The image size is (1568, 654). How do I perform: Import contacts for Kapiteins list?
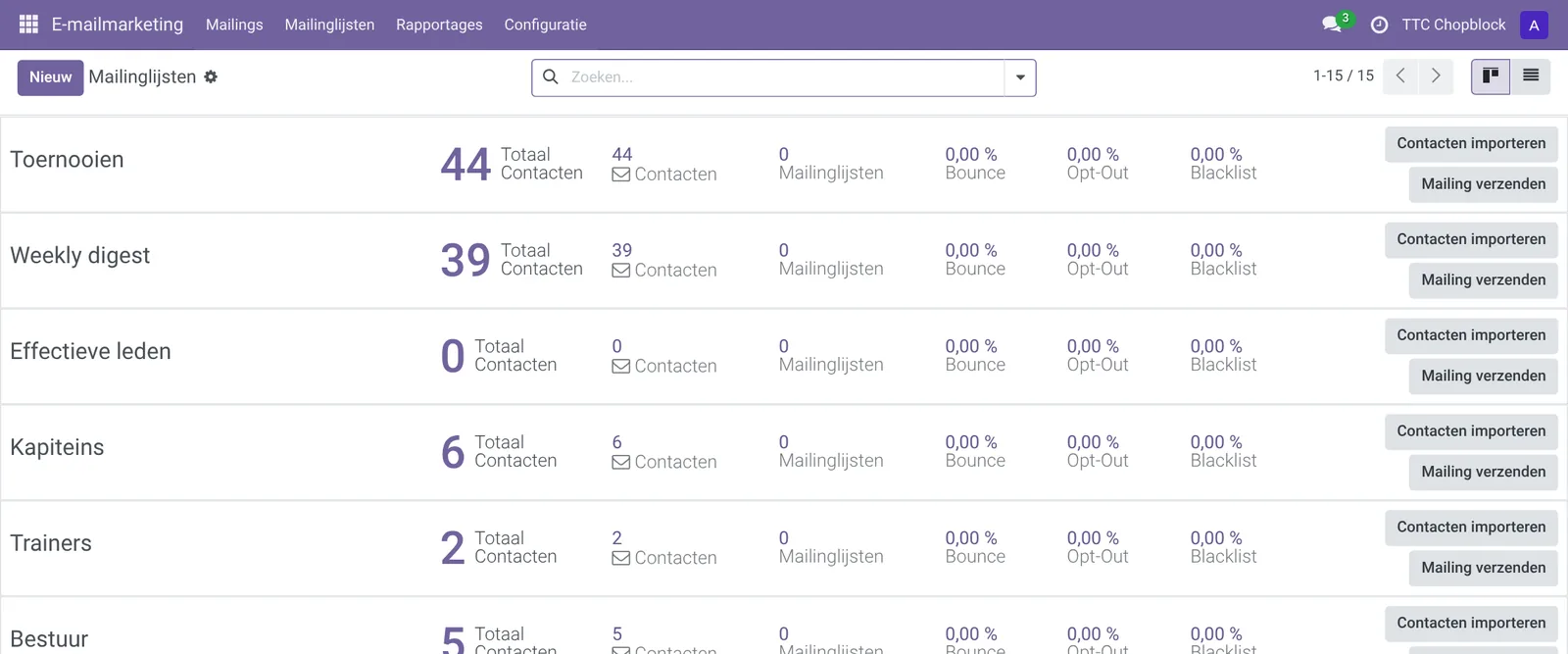[x=1471, y=432]
